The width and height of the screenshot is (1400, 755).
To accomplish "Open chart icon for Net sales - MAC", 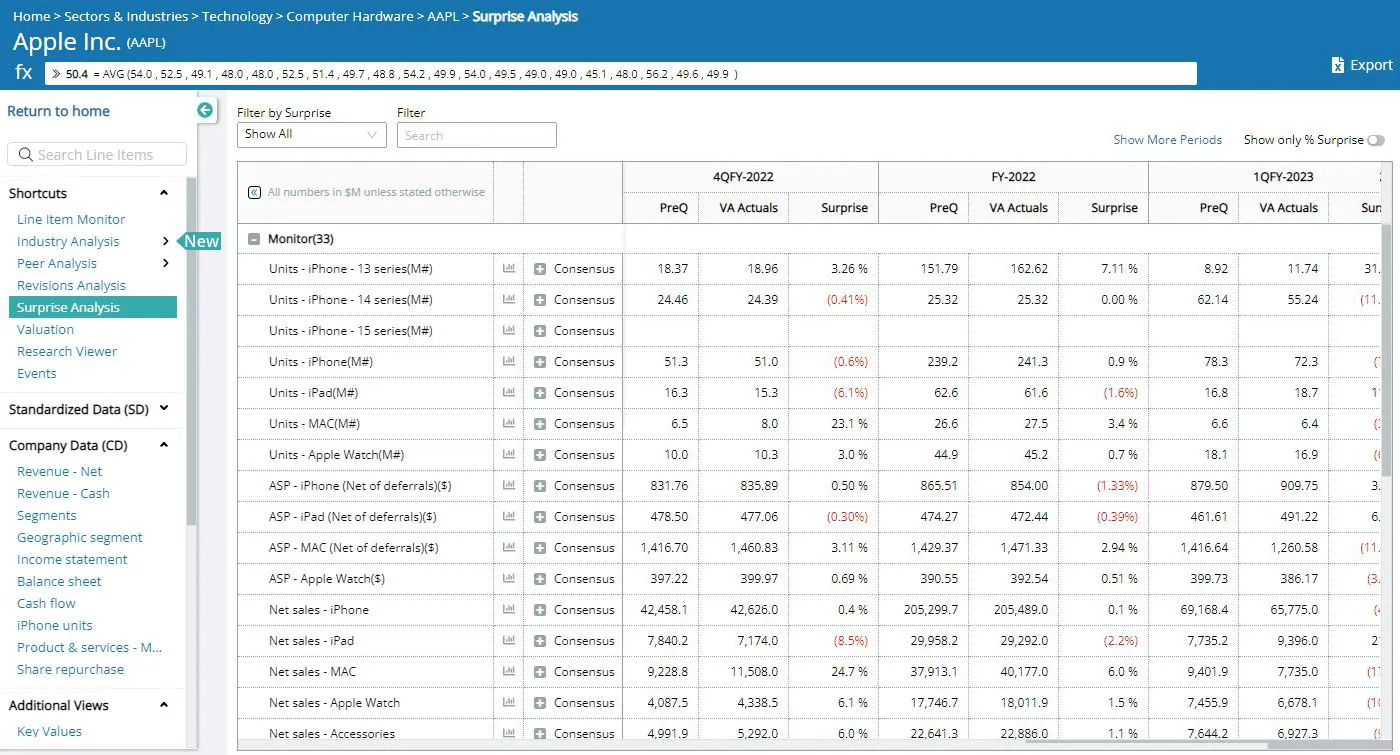I will [x=509, y=671].
